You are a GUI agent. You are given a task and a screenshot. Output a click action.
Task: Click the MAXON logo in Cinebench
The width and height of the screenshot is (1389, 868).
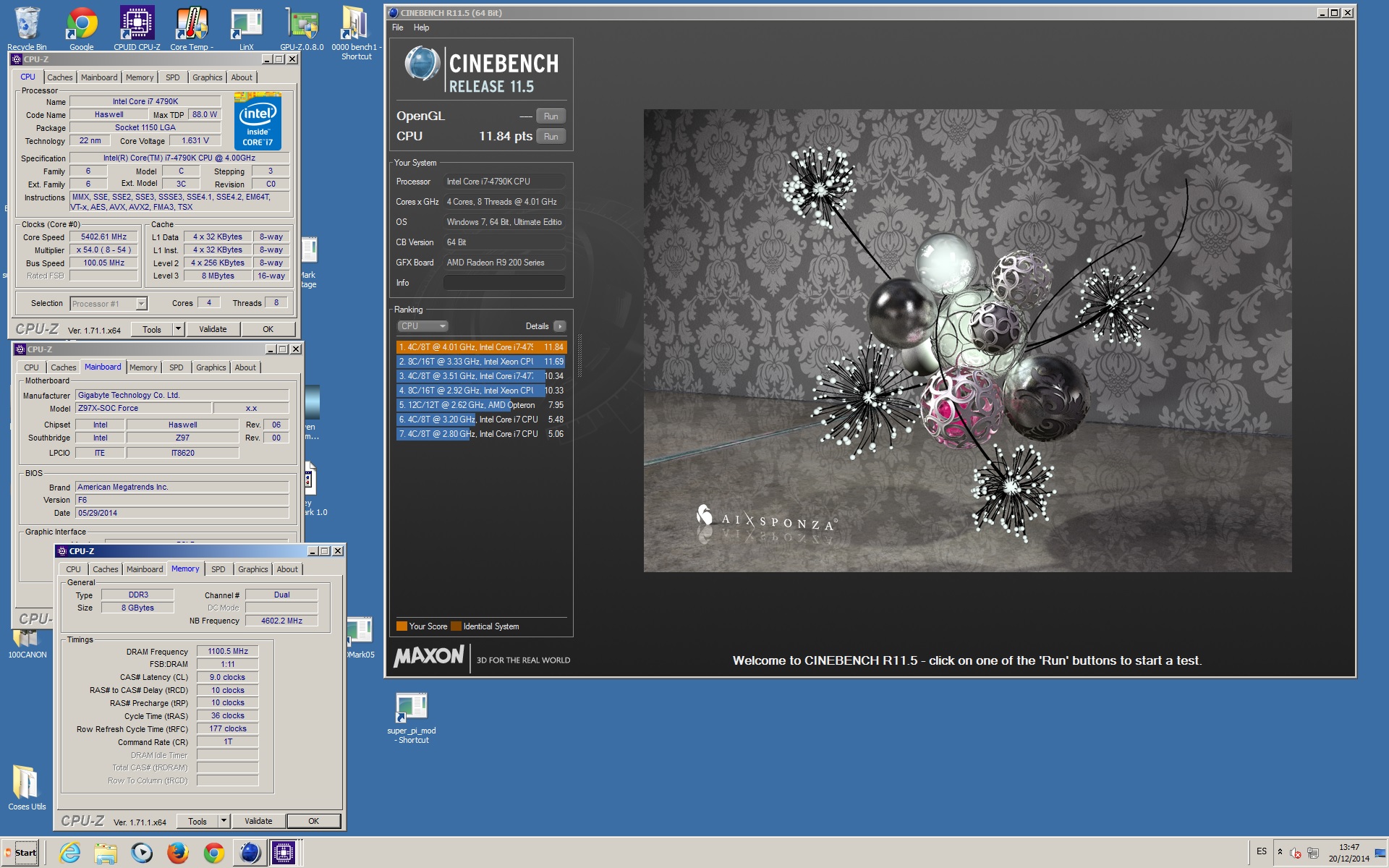pyautogui.click(x=429, y=656)
